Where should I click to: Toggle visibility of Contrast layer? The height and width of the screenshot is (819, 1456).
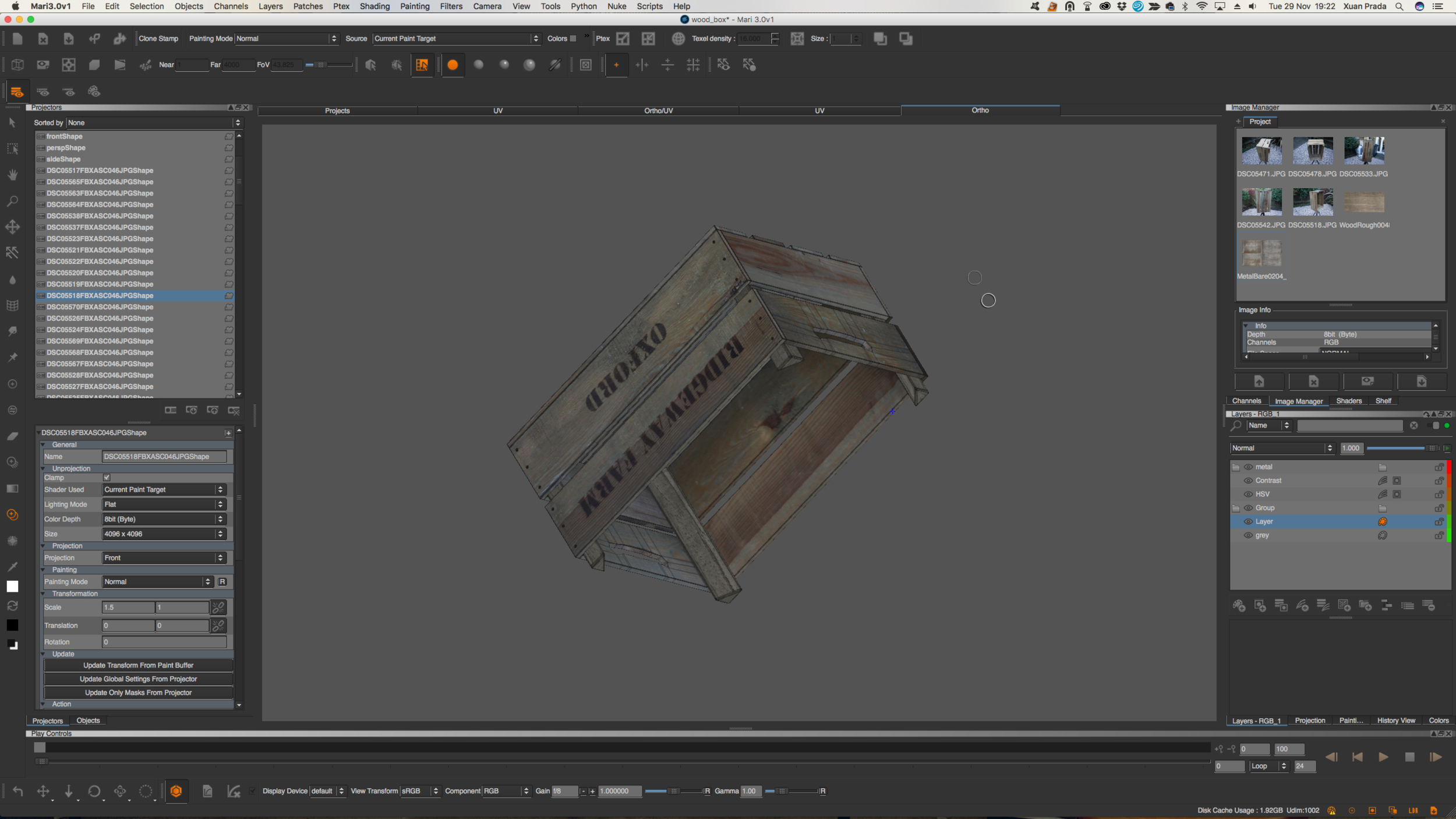(x=1248, y=481)
